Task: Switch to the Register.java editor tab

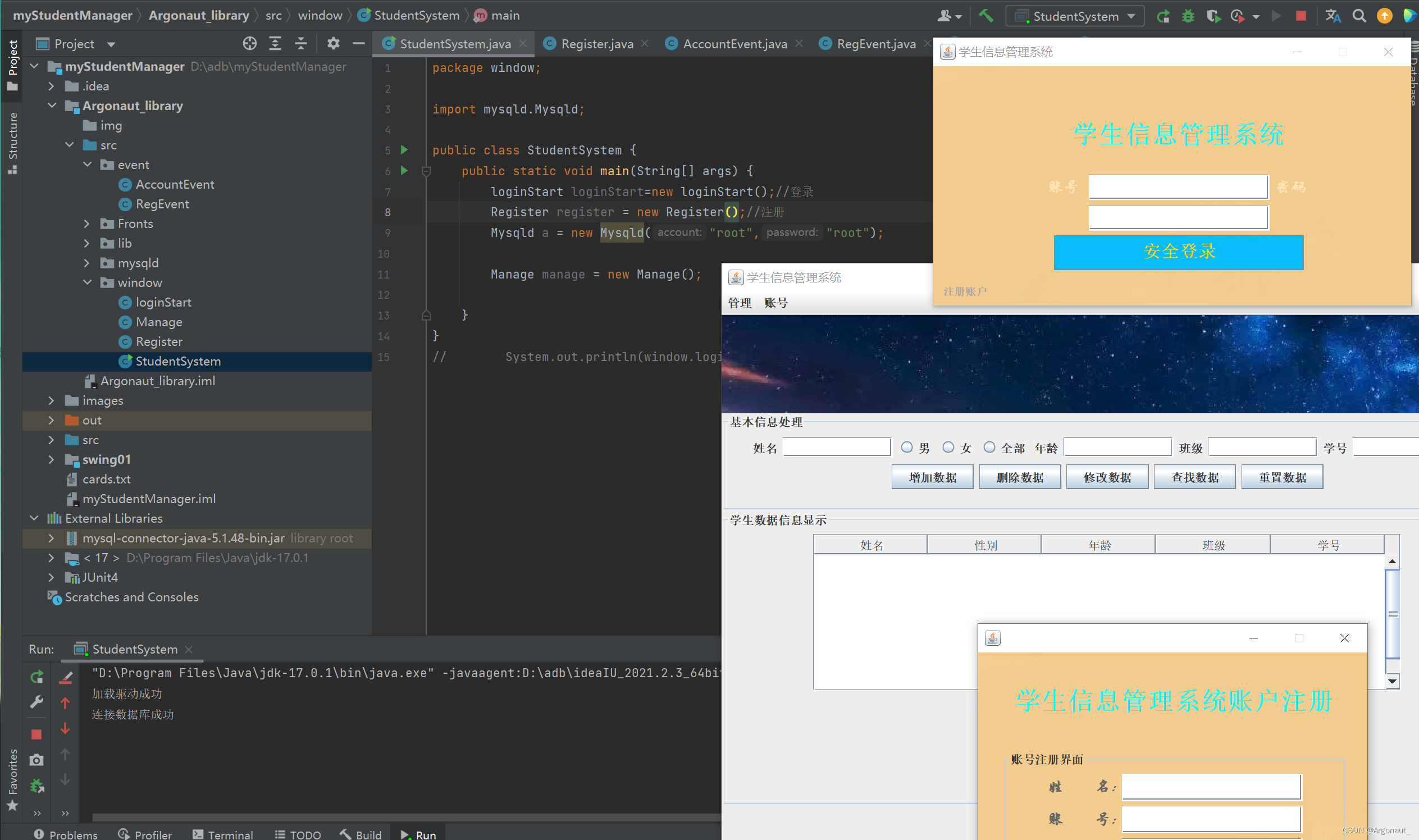Action: 596,44
